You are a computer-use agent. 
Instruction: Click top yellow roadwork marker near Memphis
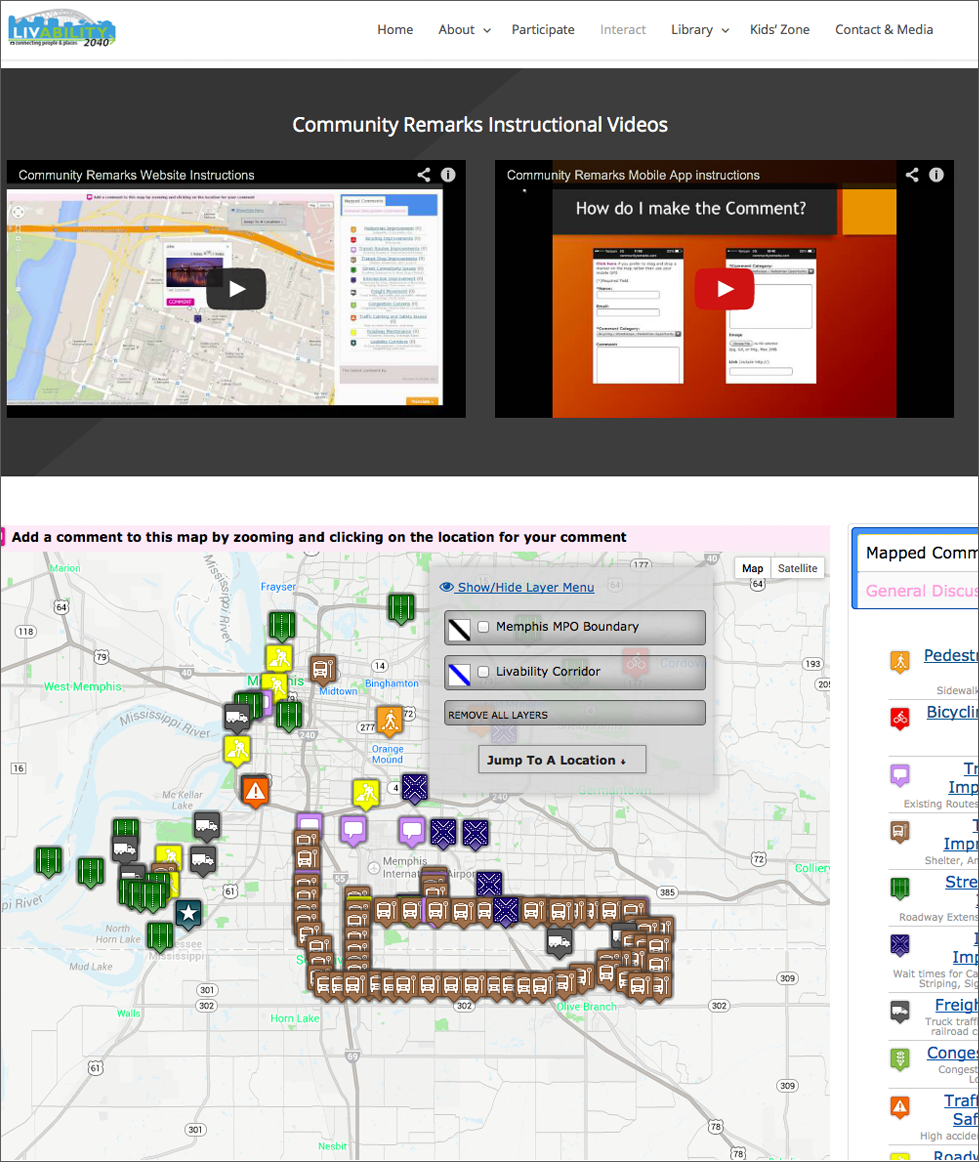click(x=279, y=658)
